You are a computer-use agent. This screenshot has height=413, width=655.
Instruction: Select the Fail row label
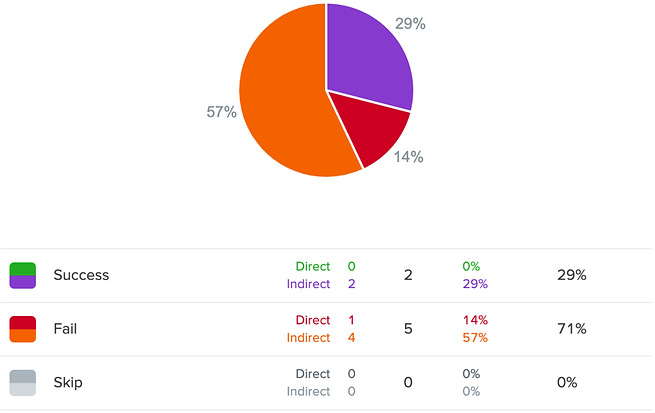pos(66,329)
